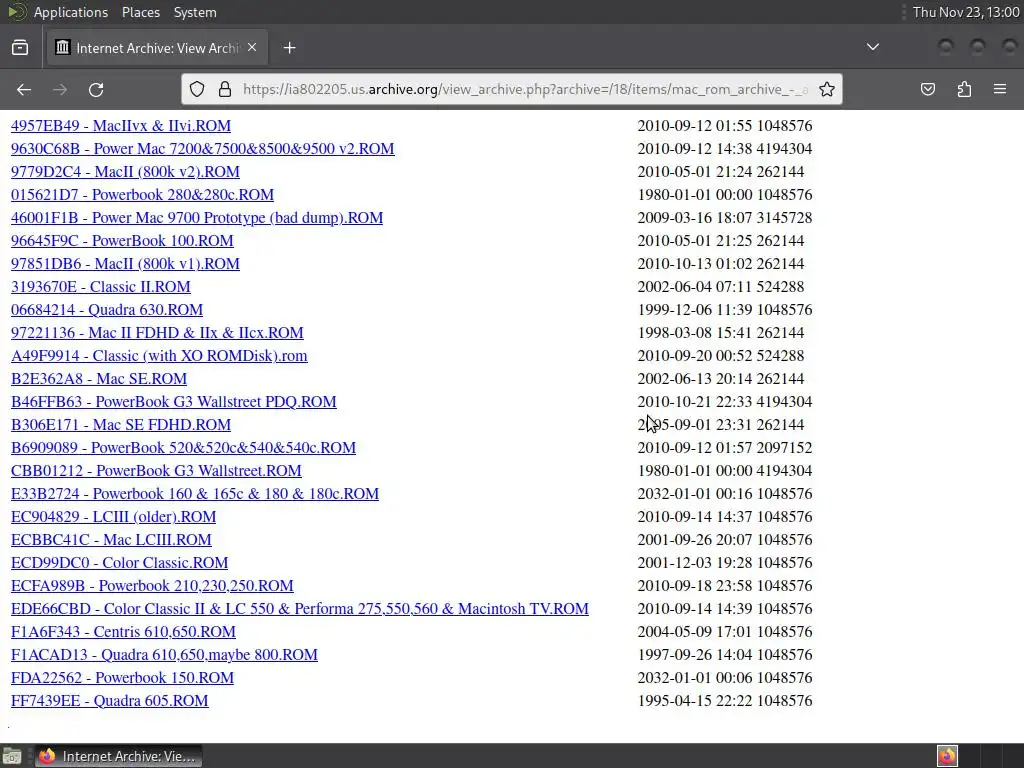
Task: Open EDE66CBD Color Classic II & LC 550 ROM
Action: coord(300,609)
